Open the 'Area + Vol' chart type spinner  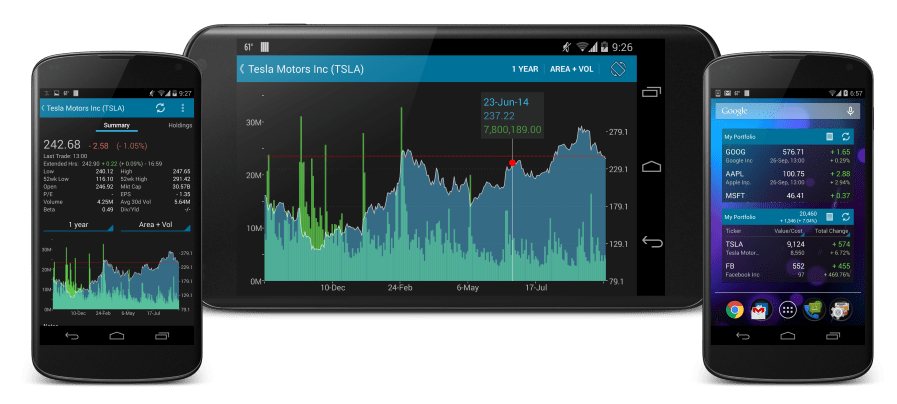point(156,225)
